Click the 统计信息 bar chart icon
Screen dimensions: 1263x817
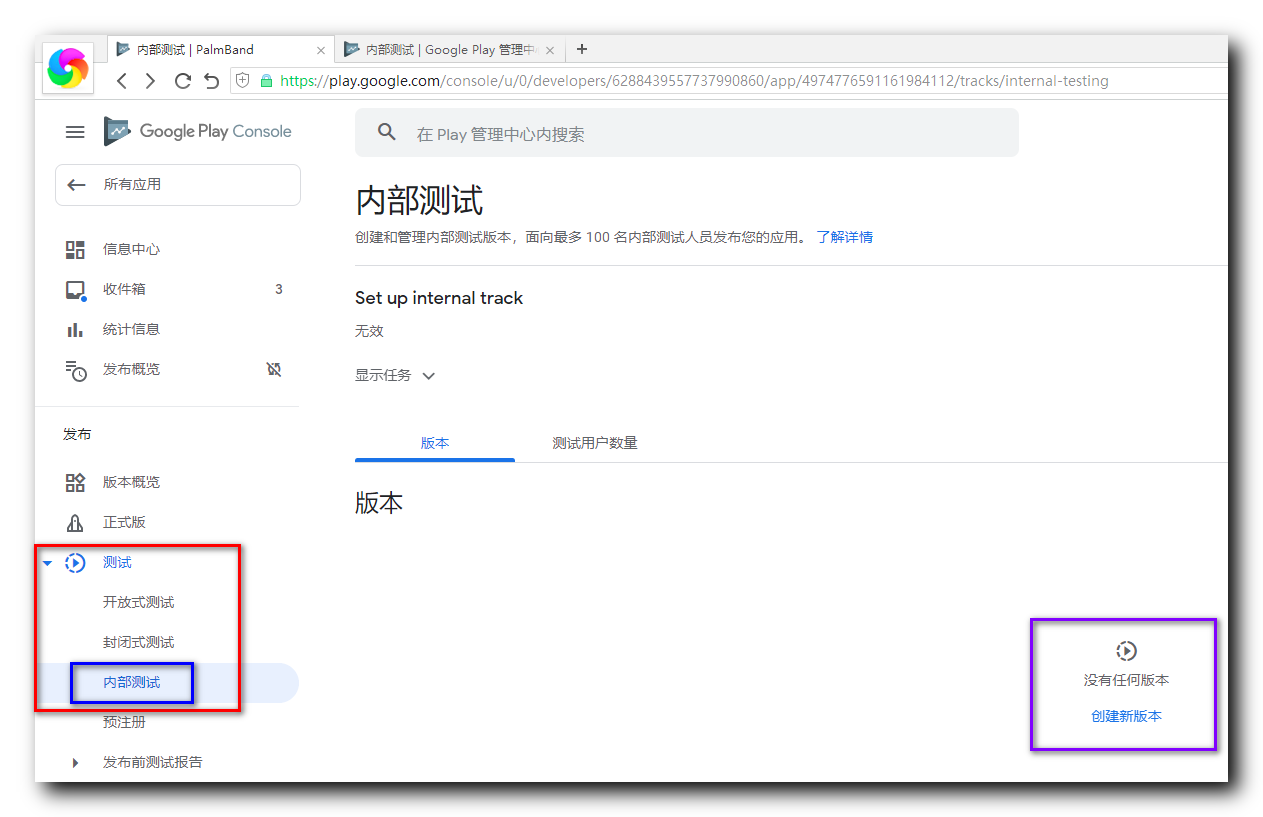(75, 329)
